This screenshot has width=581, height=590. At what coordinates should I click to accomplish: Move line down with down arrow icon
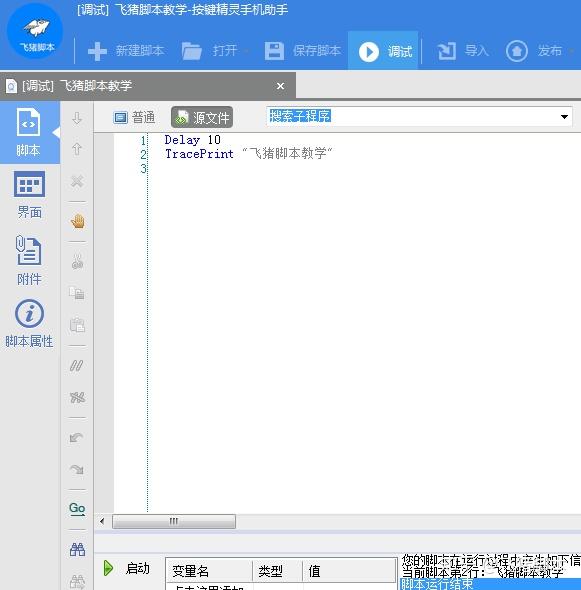77,118
